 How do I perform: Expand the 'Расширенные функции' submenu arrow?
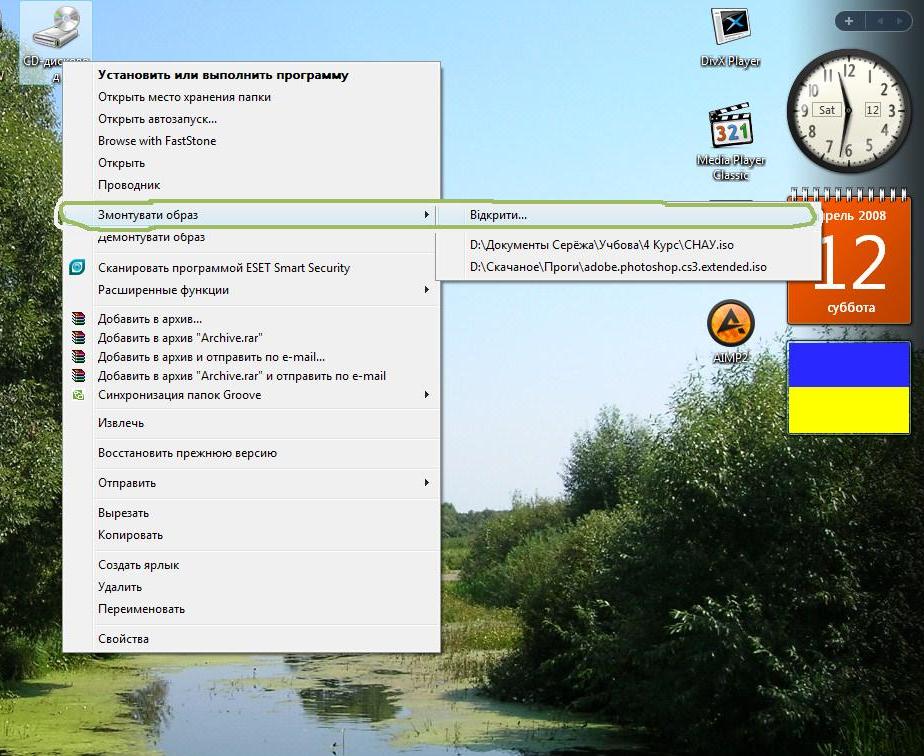[427, 290]
